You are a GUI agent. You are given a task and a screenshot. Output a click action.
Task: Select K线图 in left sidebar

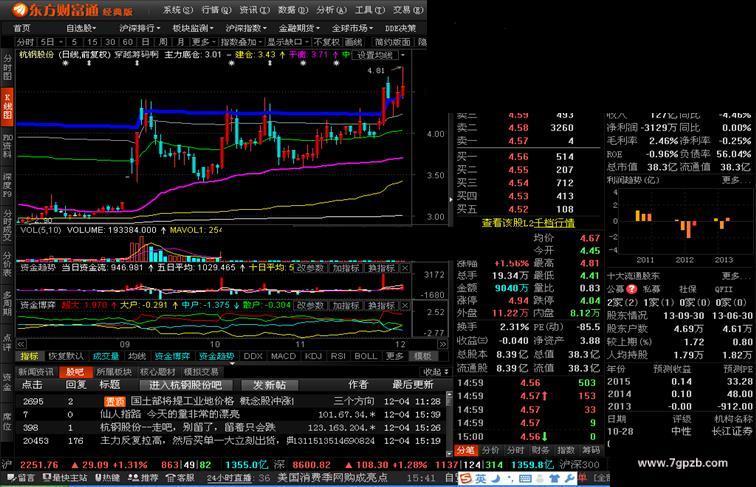click(7, 105)
